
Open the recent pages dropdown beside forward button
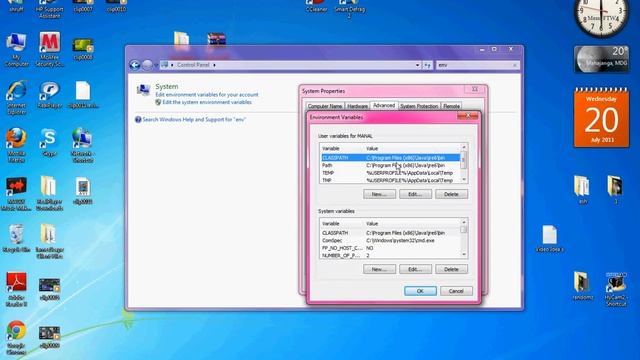(156, 65)
